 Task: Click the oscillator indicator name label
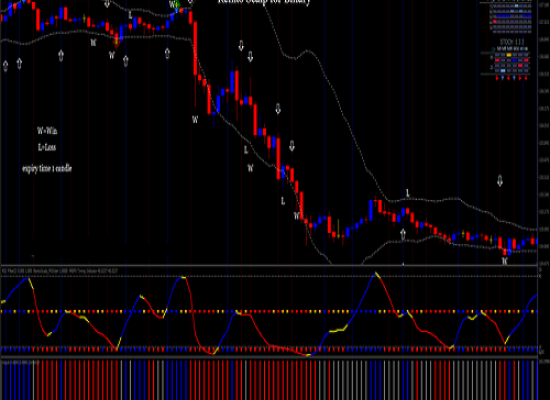pos(60,271)
